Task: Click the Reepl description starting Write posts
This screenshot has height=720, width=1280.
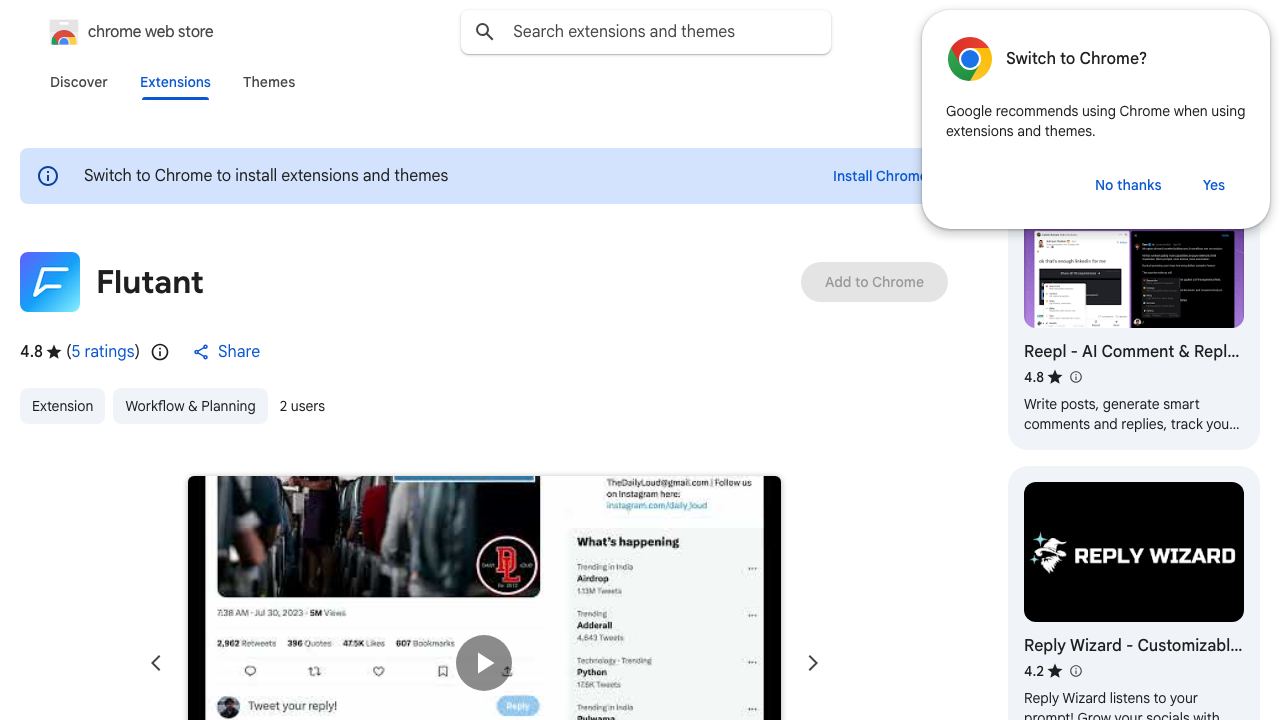Action: pos(1132,414)
